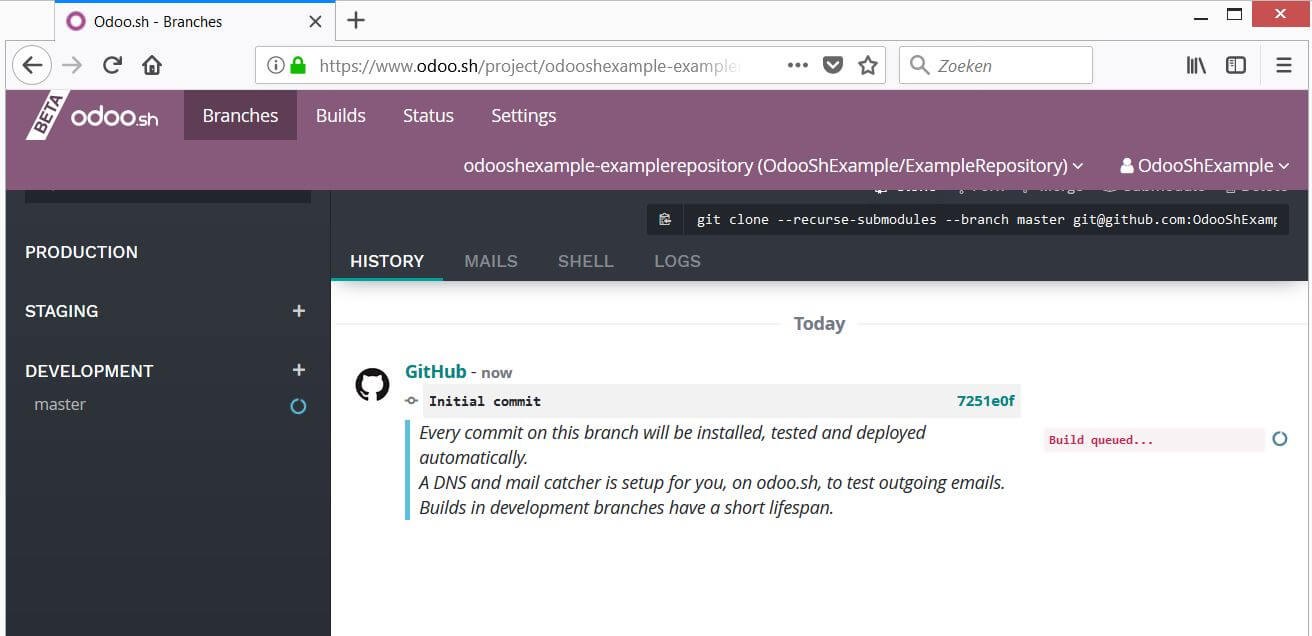
Task: Reload the current page
Action: 112,65
